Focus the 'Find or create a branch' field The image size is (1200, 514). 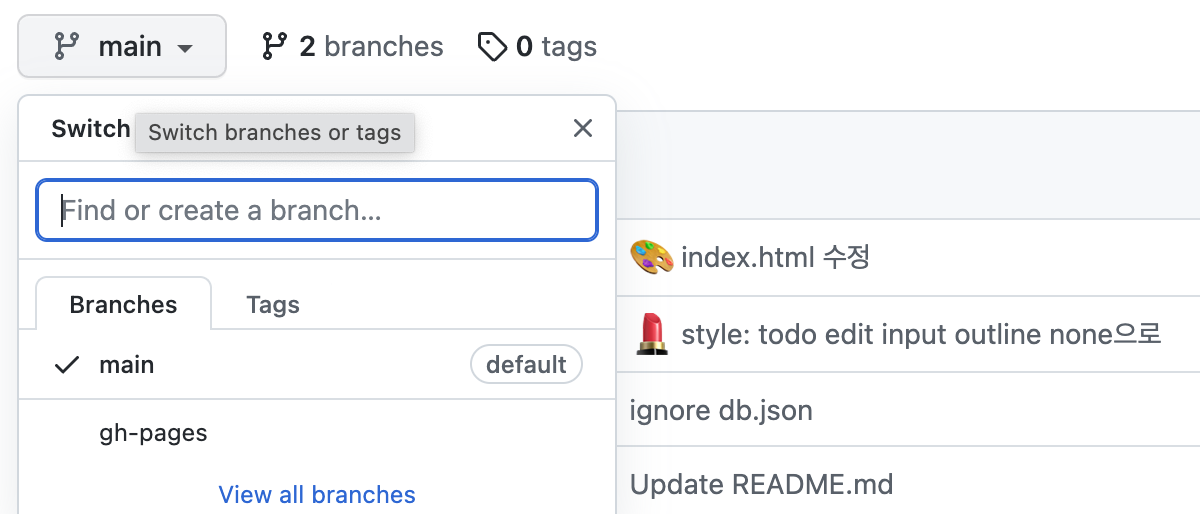point(317,210)
